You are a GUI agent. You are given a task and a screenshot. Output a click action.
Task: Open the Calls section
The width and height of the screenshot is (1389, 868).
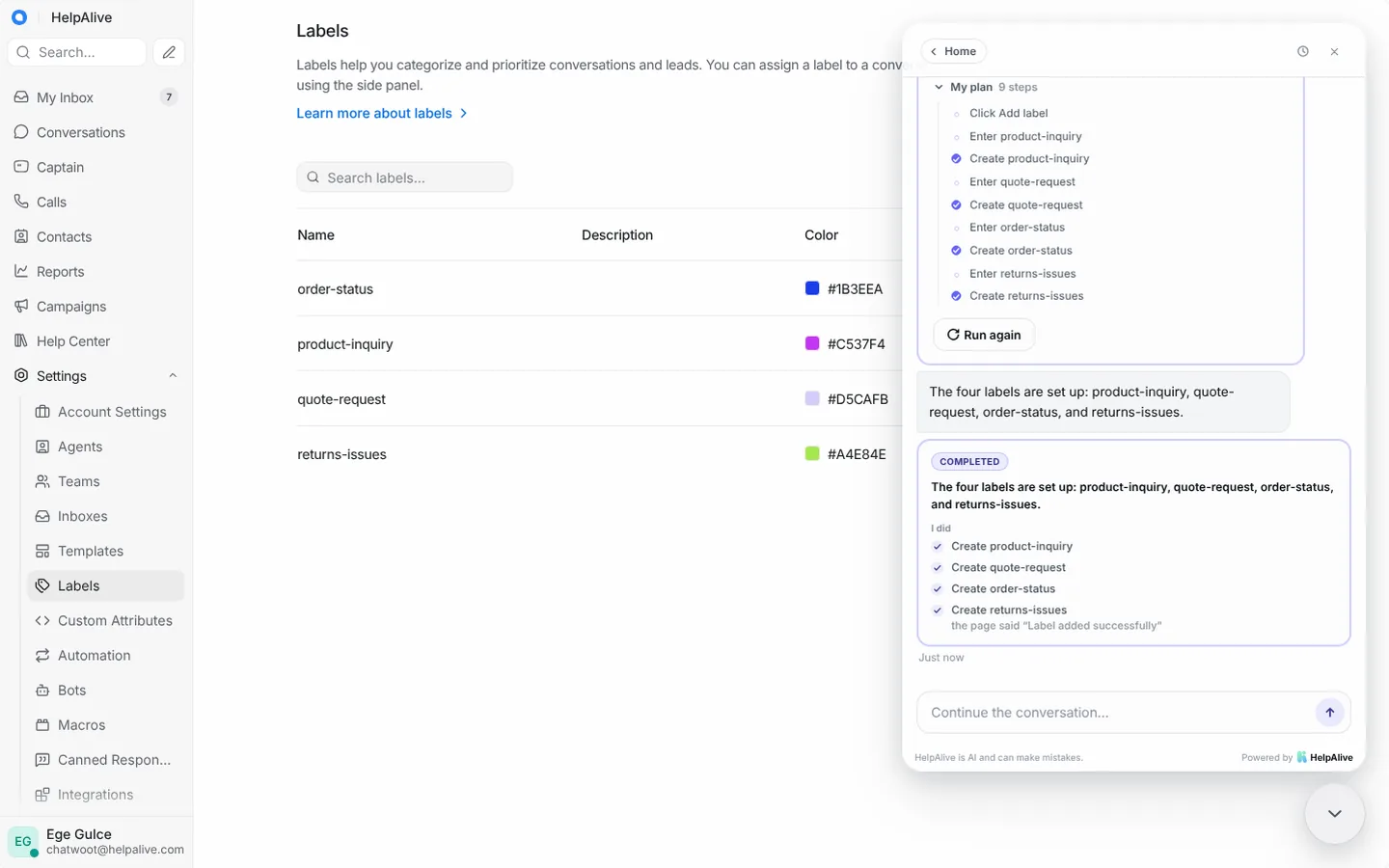(x=96, y=202)
